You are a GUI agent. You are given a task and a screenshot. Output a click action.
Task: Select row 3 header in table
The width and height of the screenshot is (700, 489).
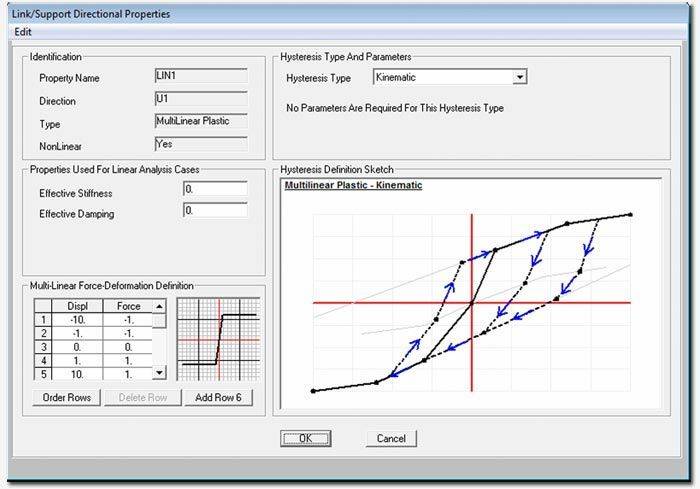[x=43, y=347]
